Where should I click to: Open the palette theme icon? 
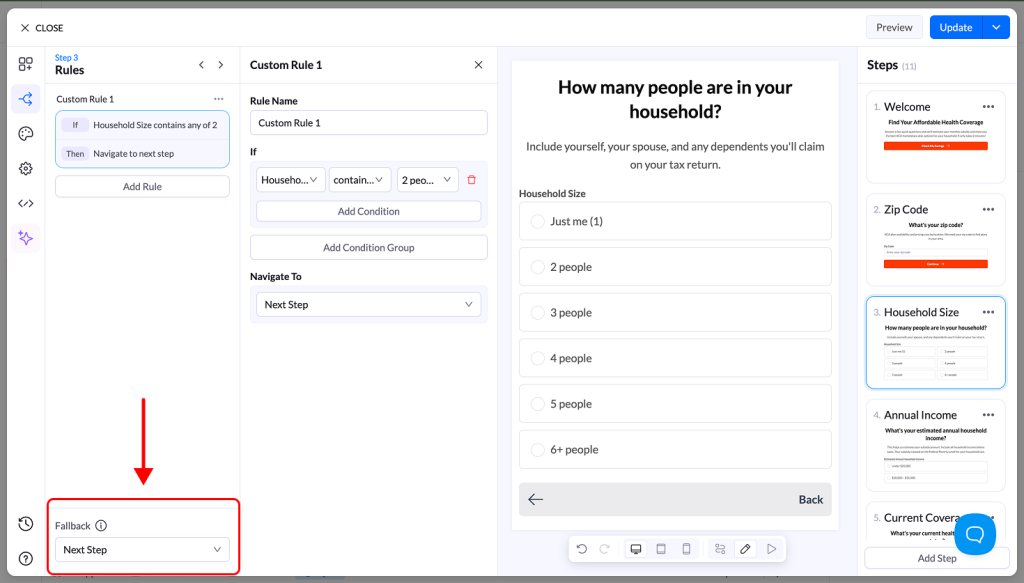pos(25,134)
